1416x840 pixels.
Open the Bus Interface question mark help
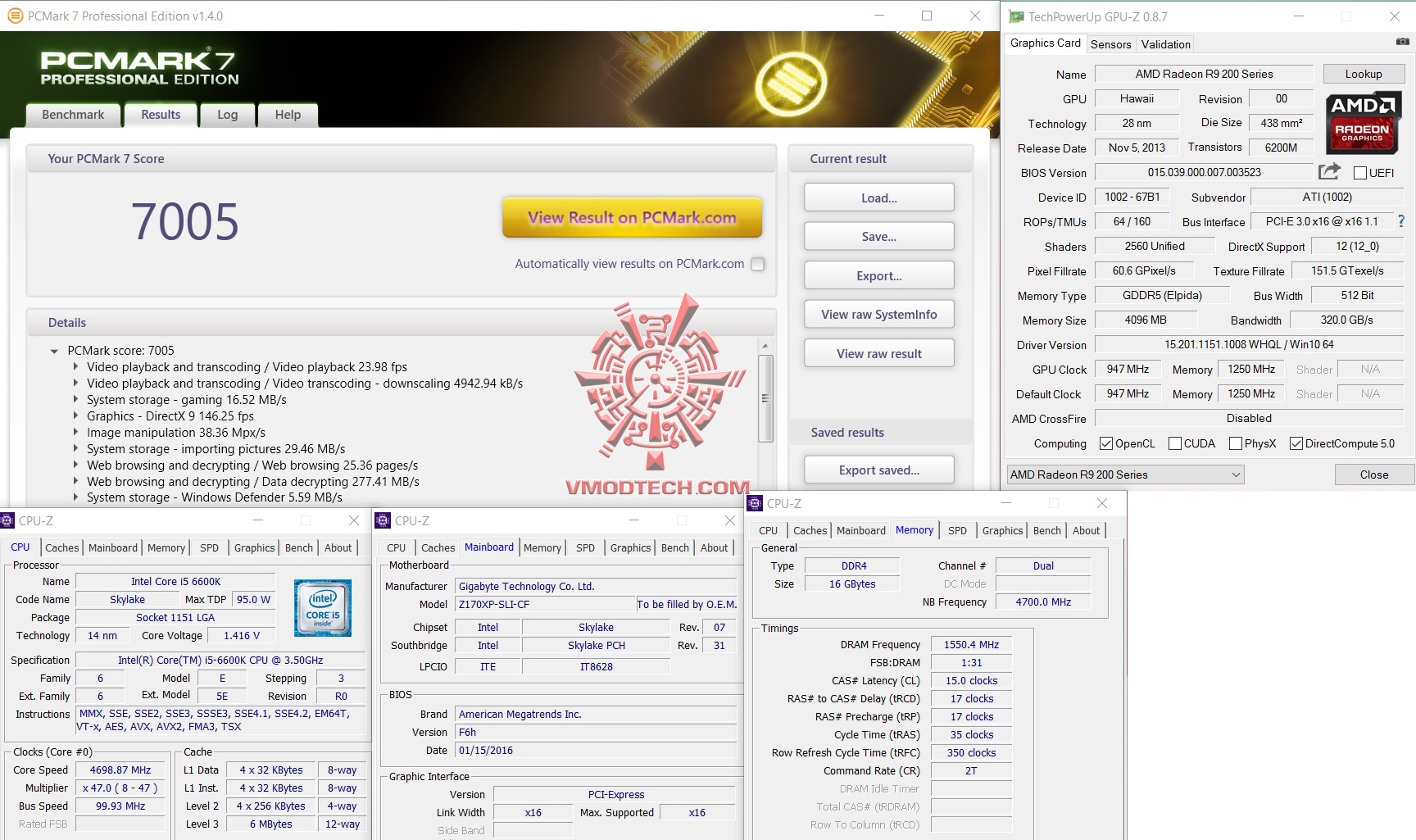1401,221
